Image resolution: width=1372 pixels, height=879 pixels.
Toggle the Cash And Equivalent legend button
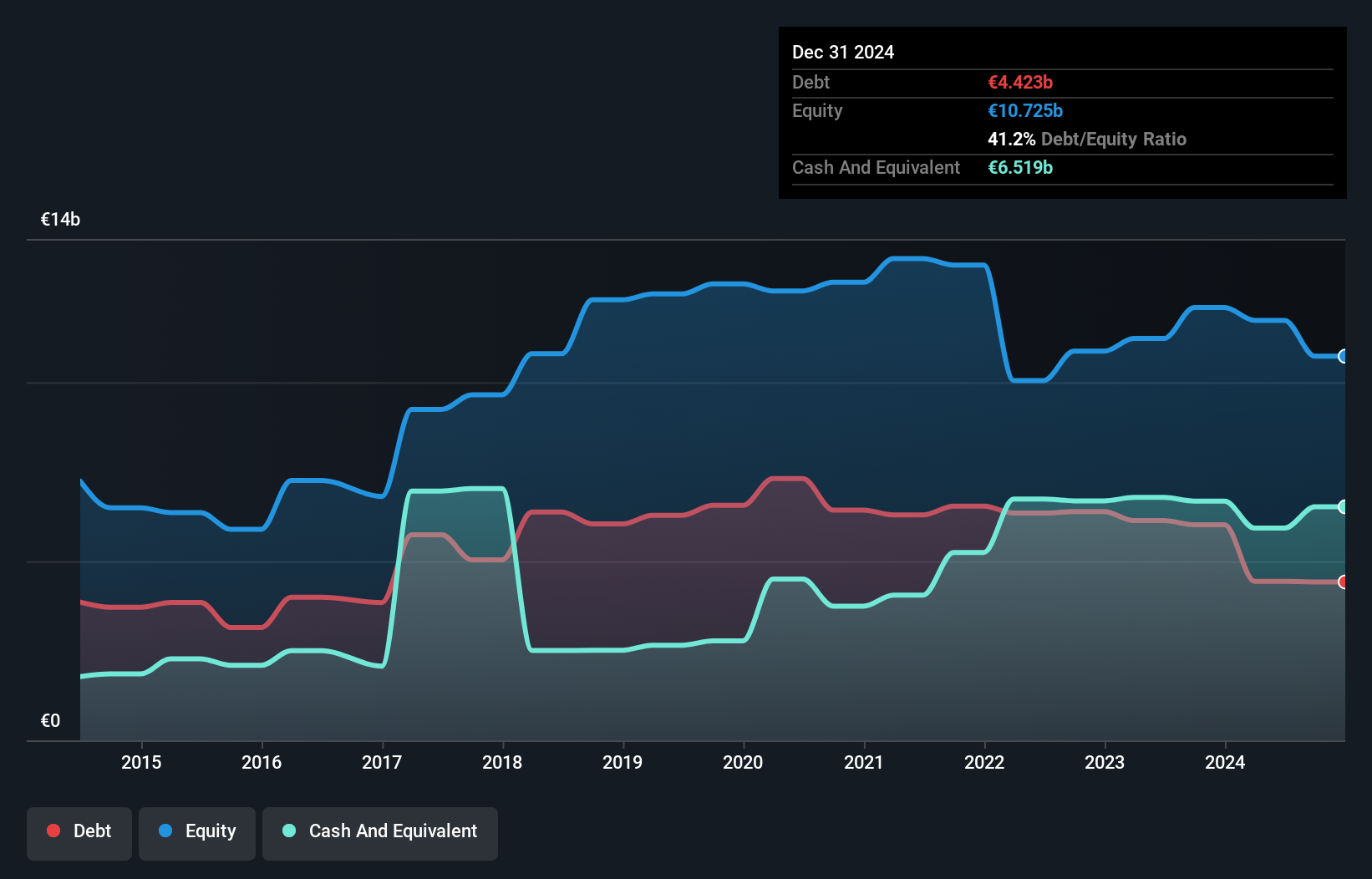[x=379, y=833]
